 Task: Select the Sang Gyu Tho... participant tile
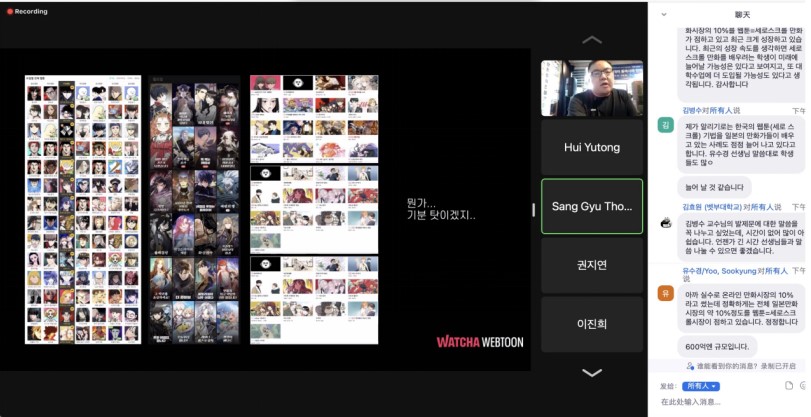click(x=591, y=206)
